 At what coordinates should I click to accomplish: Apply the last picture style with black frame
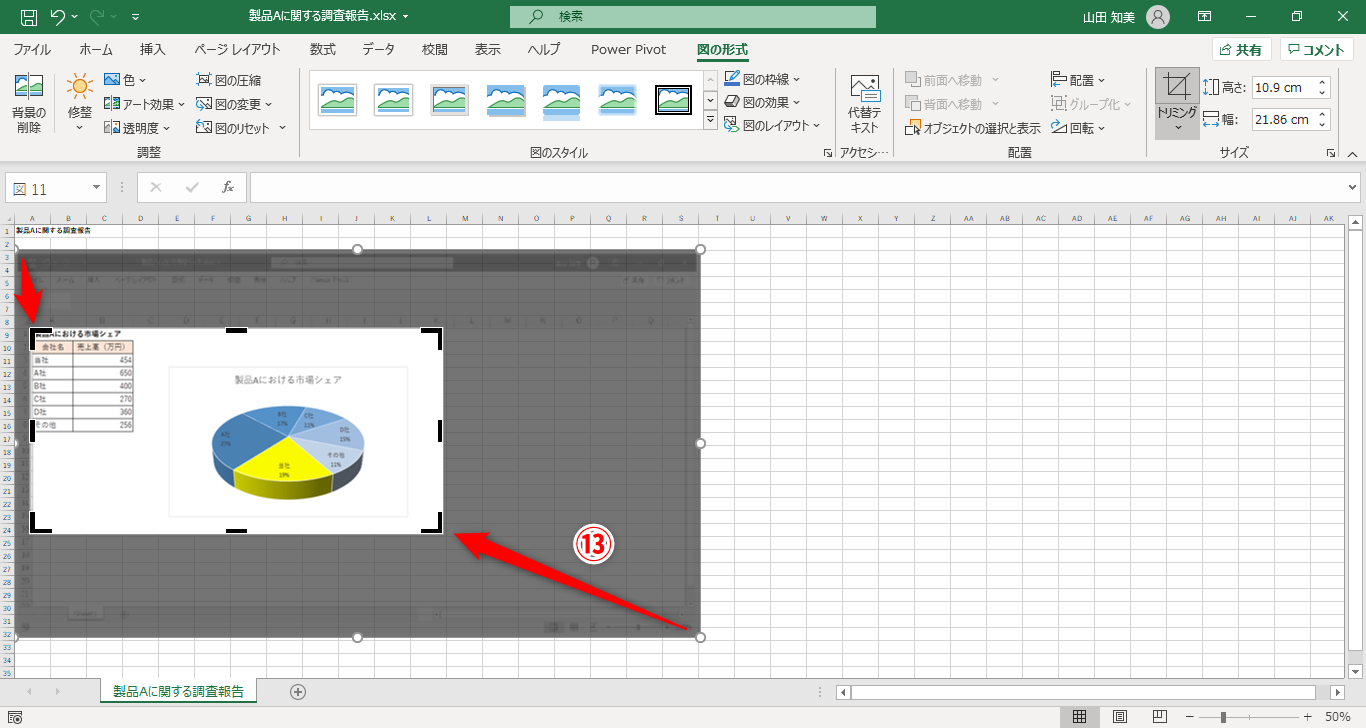pyautogui.click(x=674, y=99)
